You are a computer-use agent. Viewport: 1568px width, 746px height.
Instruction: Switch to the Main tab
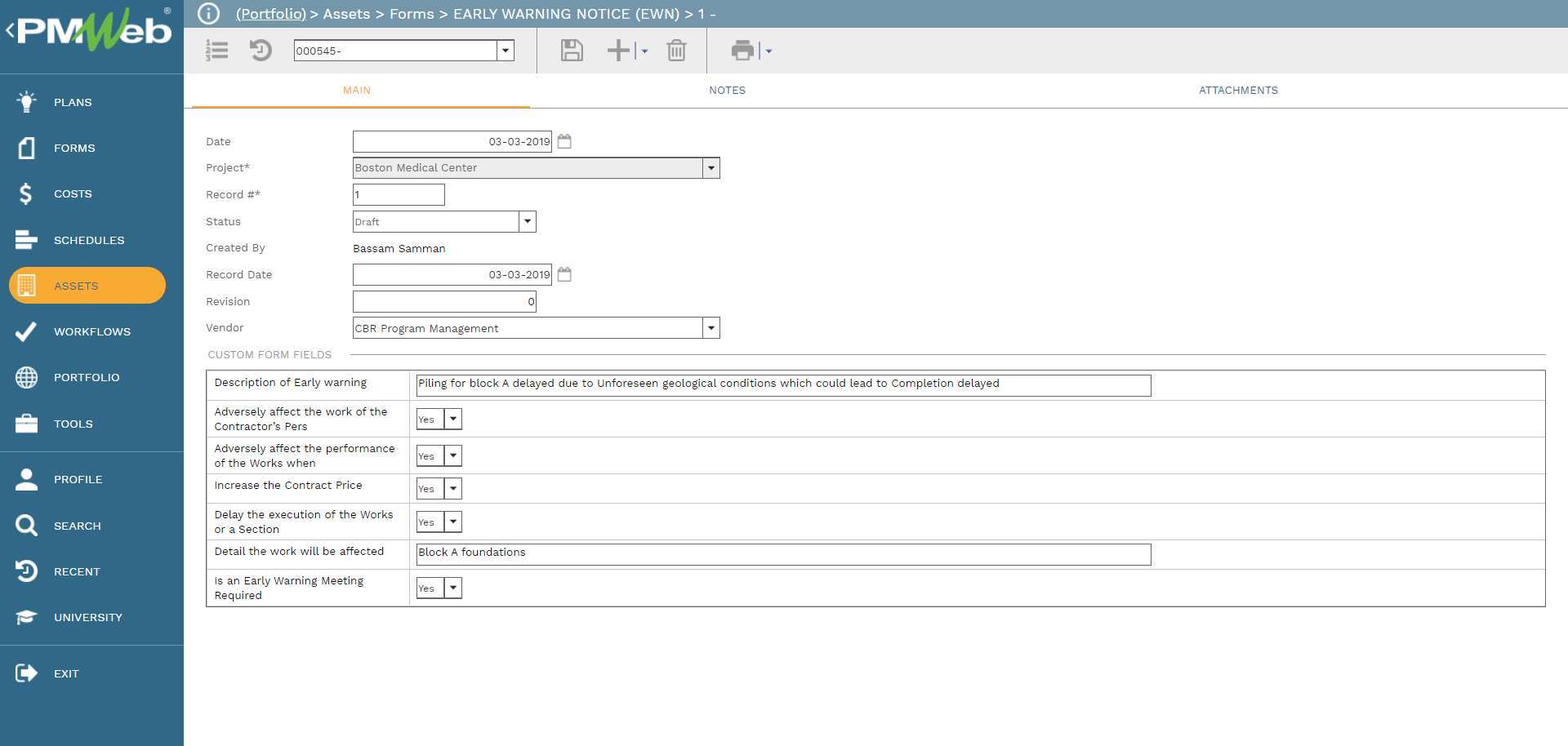click(357, 91)
